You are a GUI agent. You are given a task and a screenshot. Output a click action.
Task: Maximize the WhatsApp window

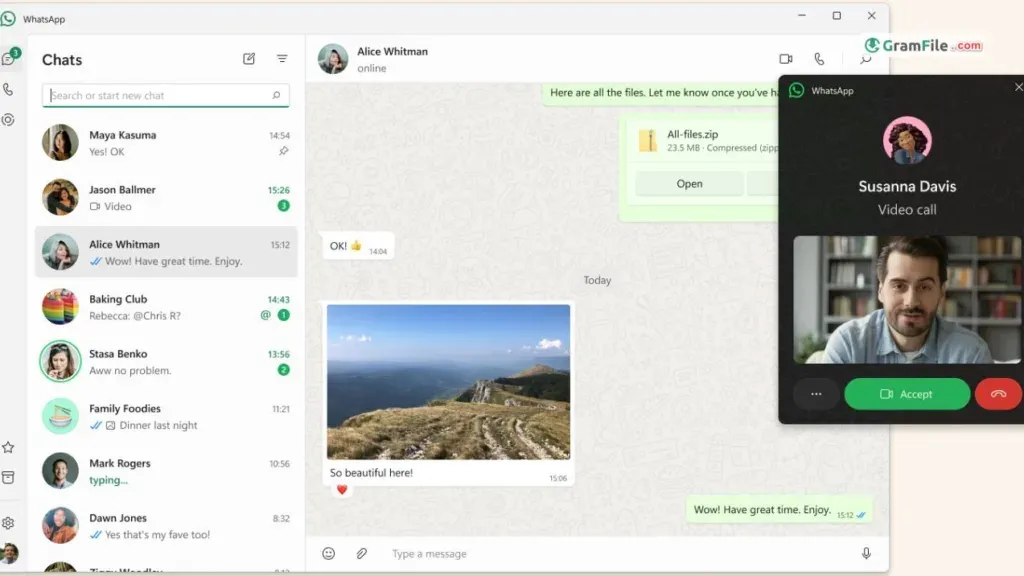[x=837, y=16]
